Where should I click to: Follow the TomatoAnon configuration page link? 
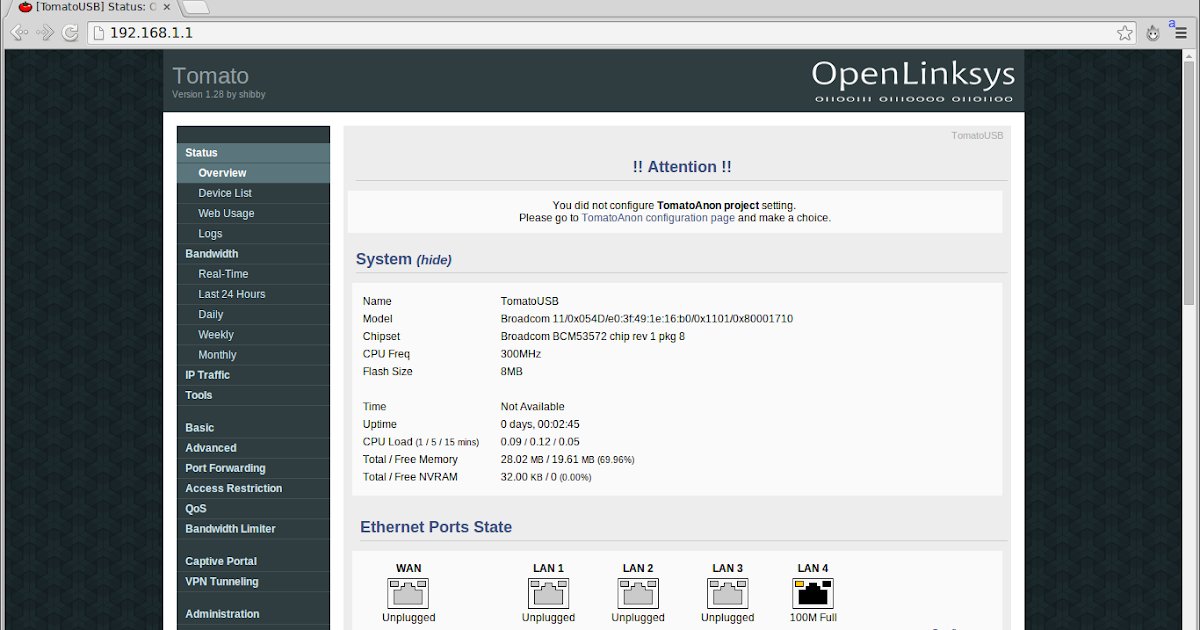(658, 217)
